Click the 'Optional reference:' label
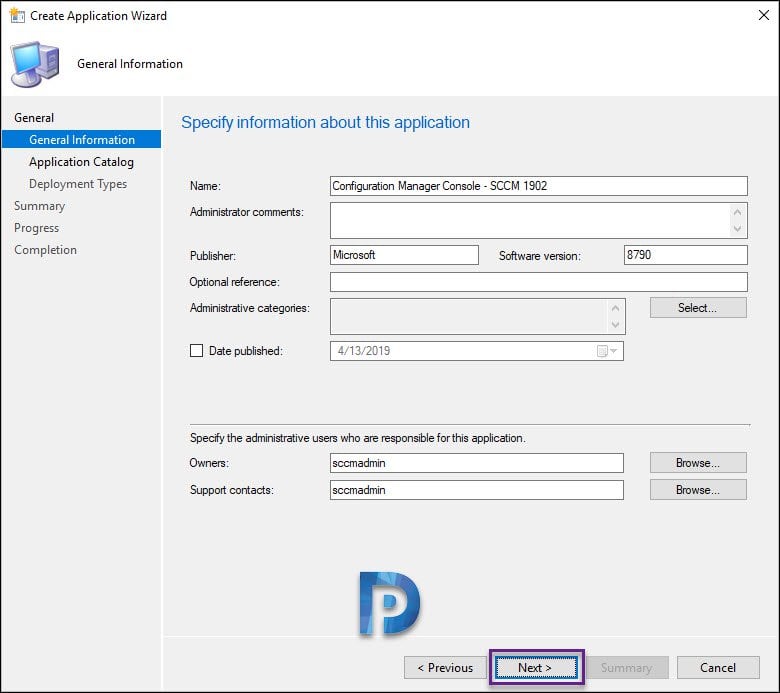This screenshot has height=693, width=780. (235, 282)
